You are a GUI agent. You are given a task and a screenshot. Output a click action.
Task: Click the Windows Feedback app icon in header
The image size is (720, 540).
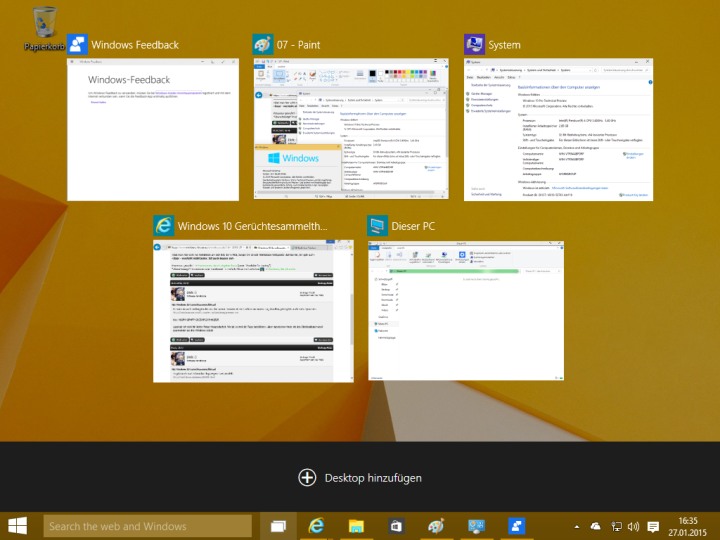(77, 45)
